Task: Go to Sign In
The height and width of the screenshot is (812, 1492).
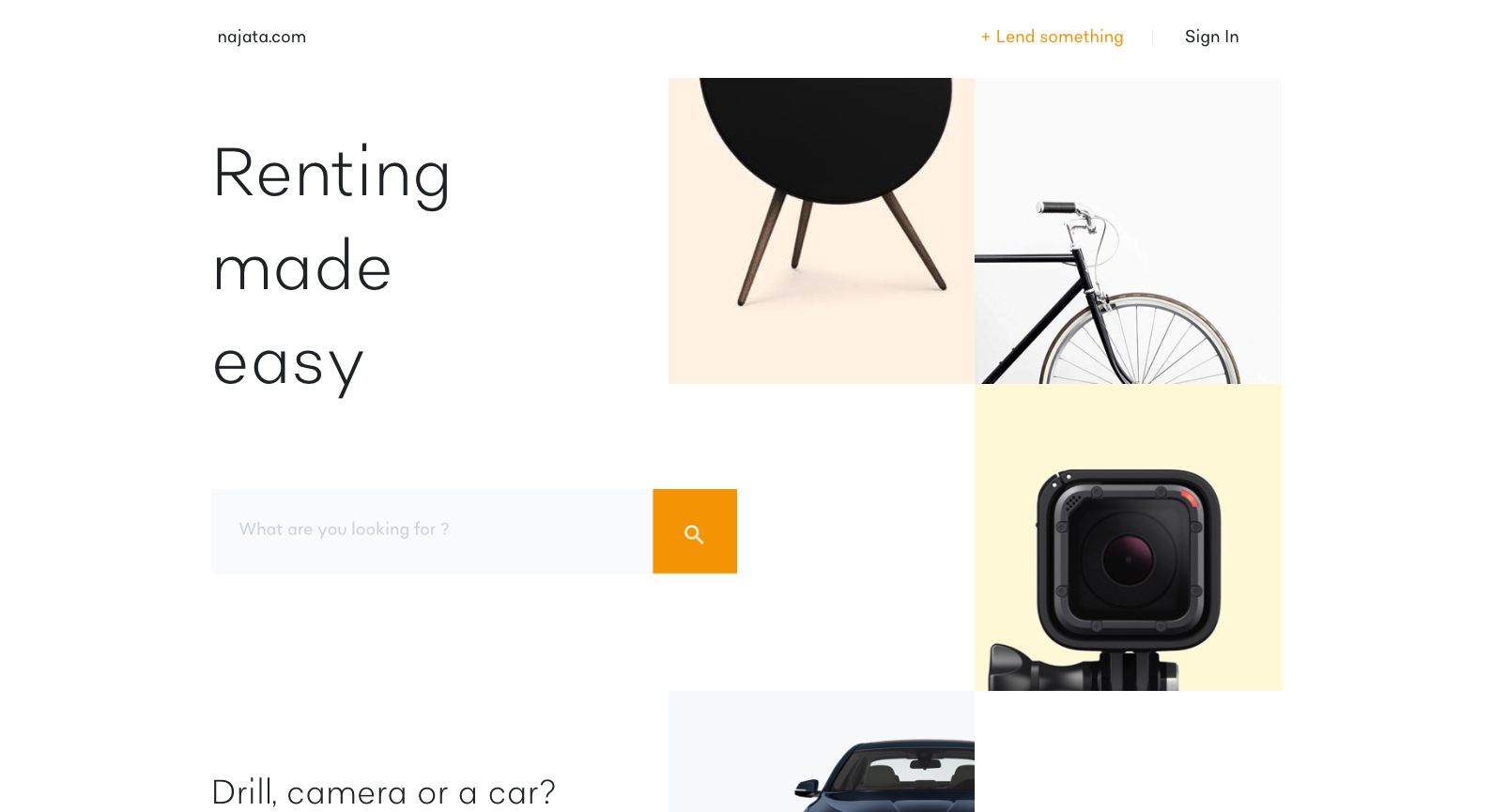Action: point(1211,37)
